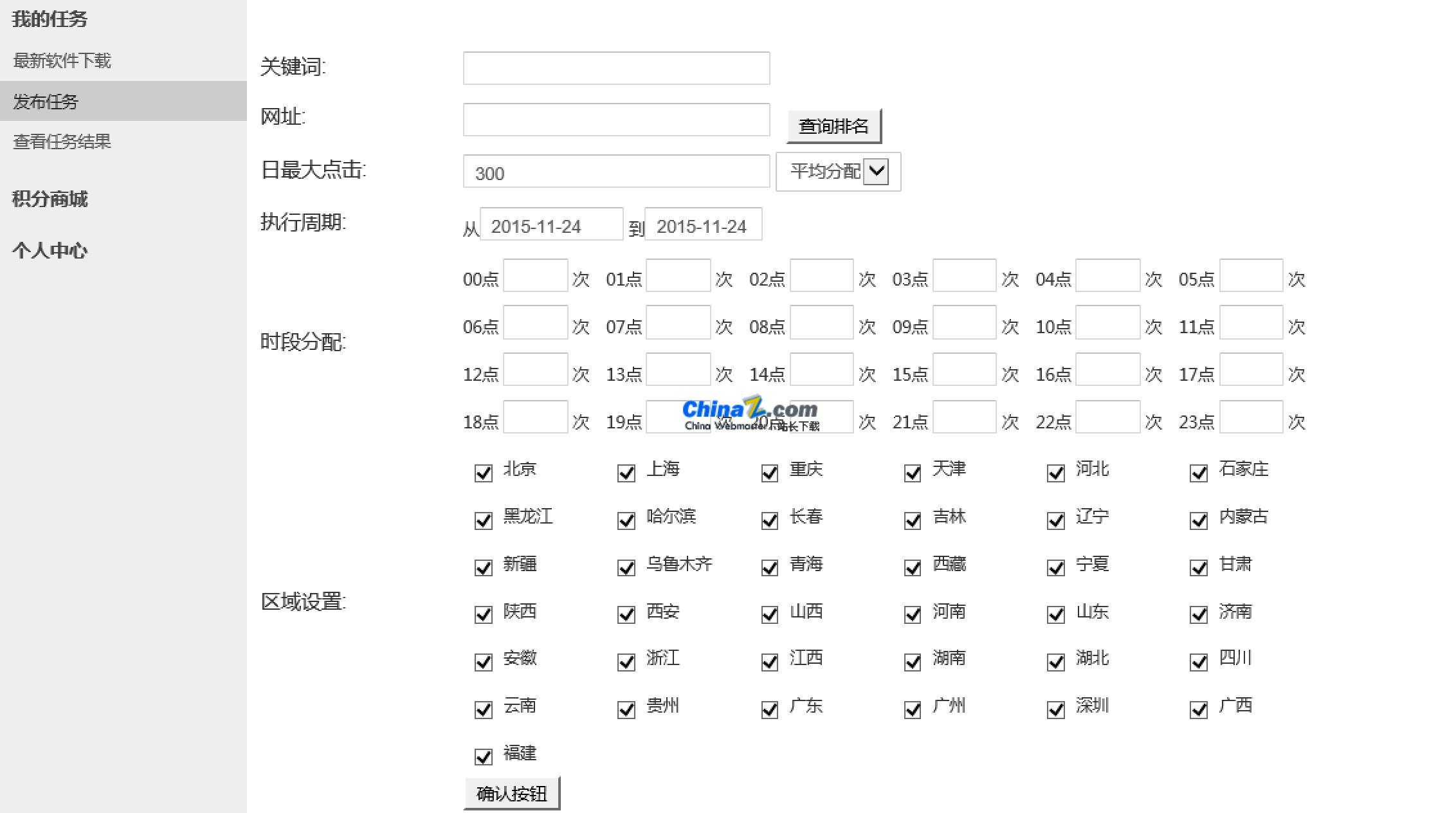Toggle the 长春 checkbox

pyautogui.click(x=770, y=520)
